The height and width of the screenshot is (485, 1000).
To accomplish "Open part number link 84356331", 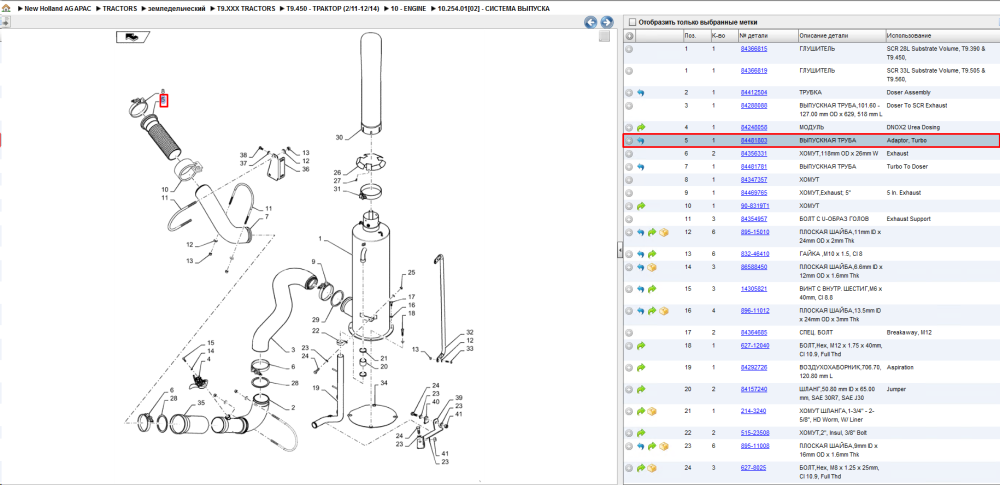I will tap(753, 154).
